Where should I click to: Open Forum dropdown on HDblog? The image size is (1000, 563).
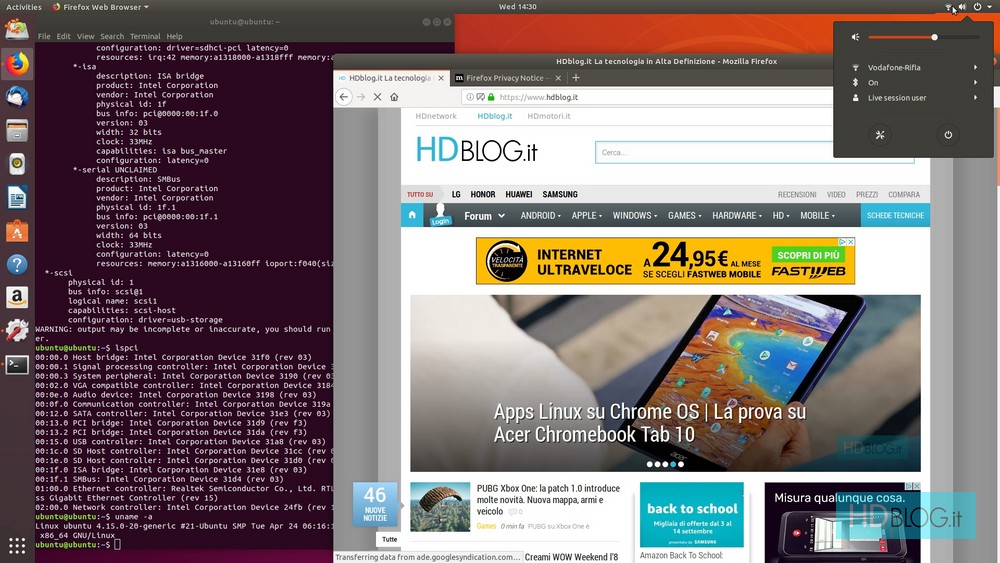pos(484,216)
